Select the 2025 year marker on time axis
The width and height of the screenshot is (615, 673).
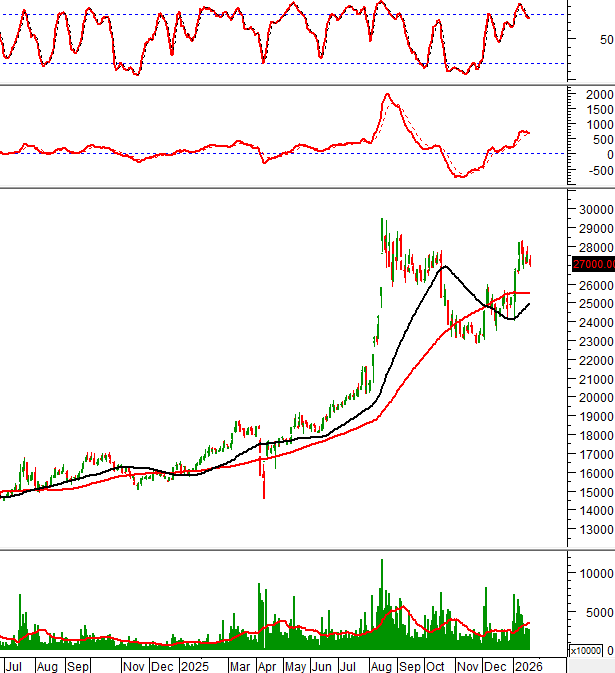click(194, 665)
